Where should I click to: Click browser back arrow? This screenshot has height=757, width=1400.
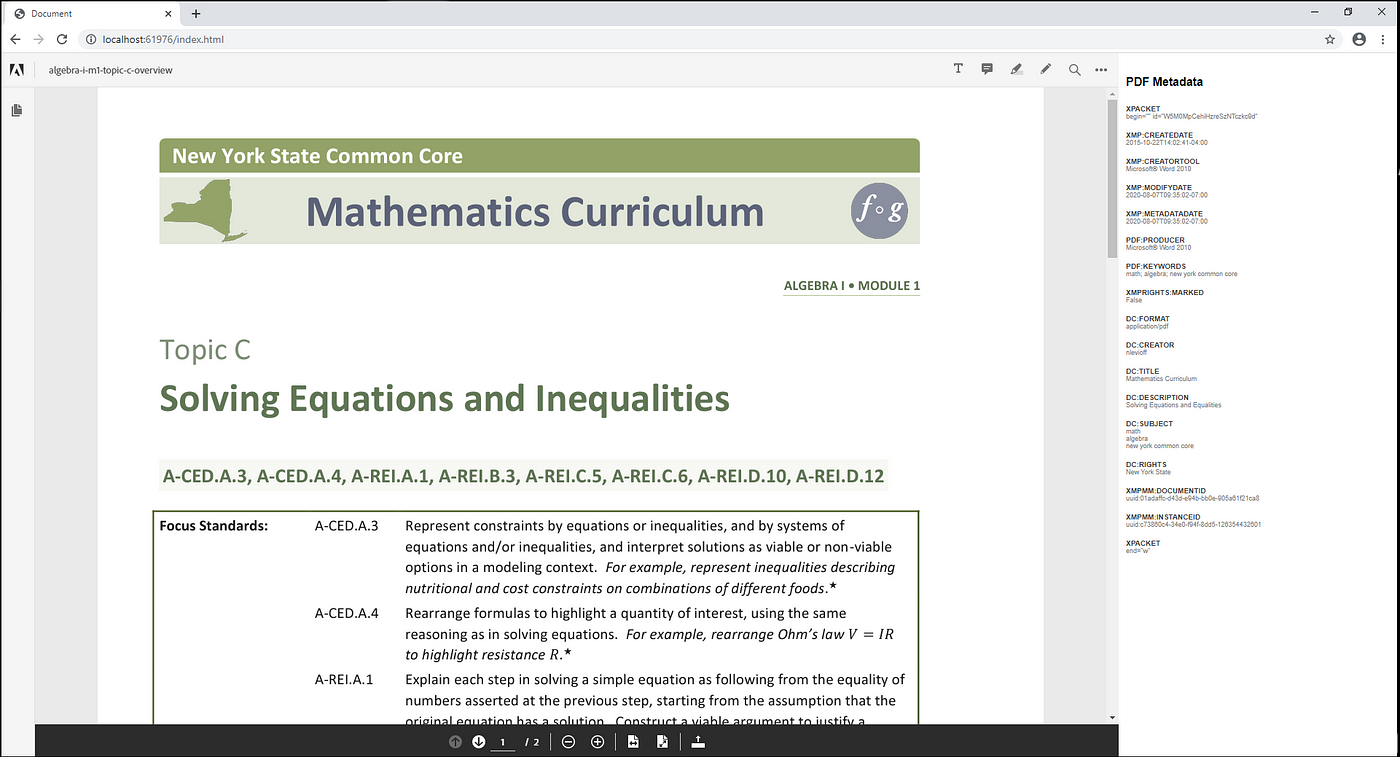15,39
